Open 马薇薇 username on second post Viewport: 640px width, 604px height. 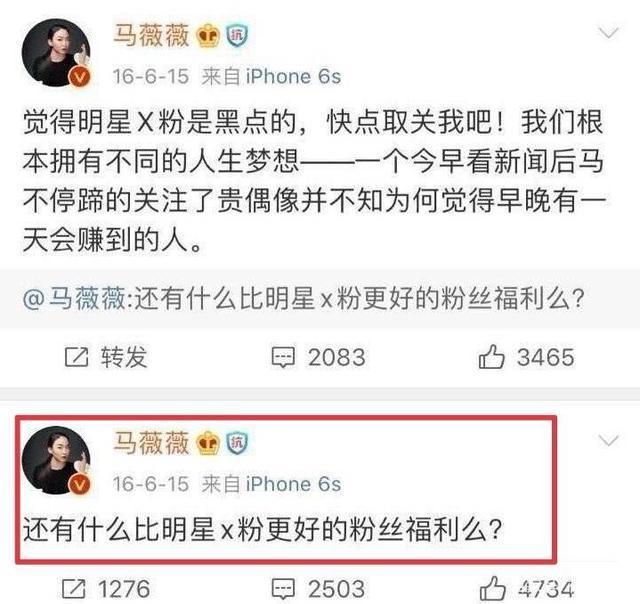pos(151,443)
